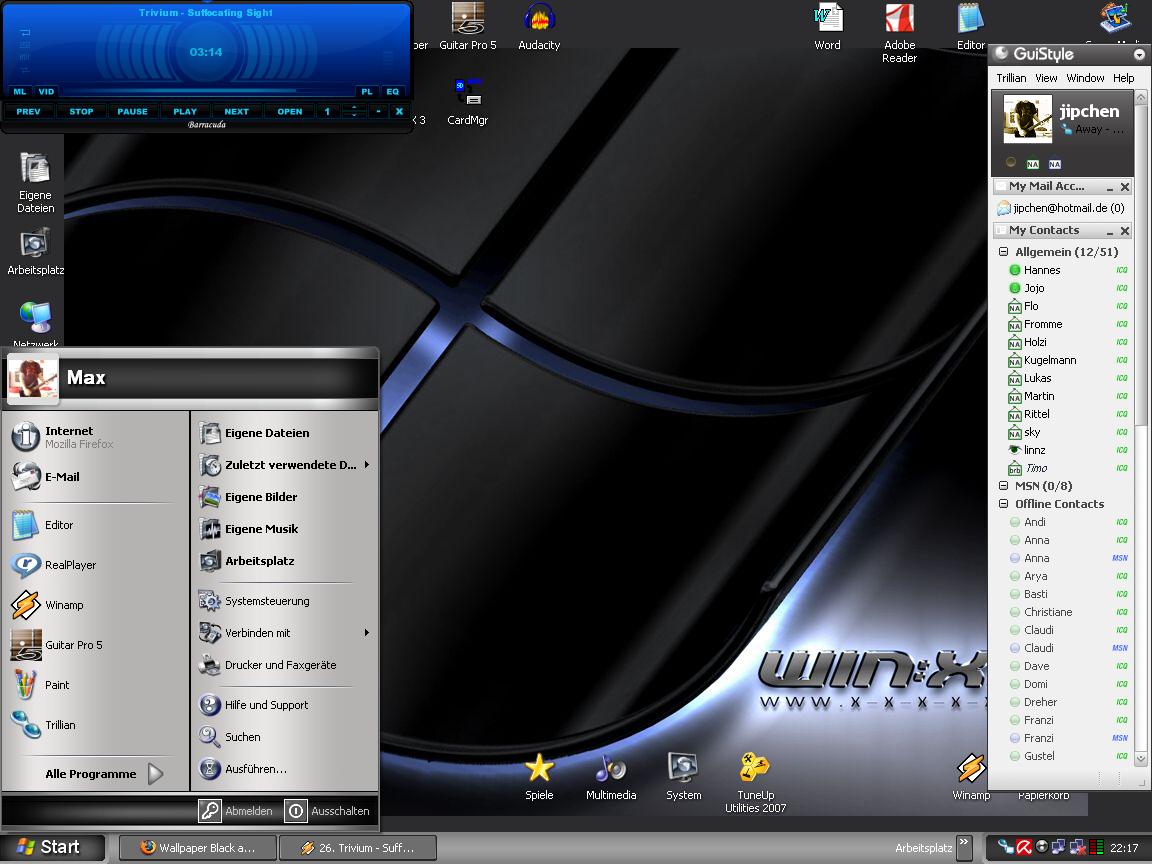Viewport: 1152px width, 864px height.
Task: Open Adobe Reader desktop shortcut
Action: [x=899, y=32]
